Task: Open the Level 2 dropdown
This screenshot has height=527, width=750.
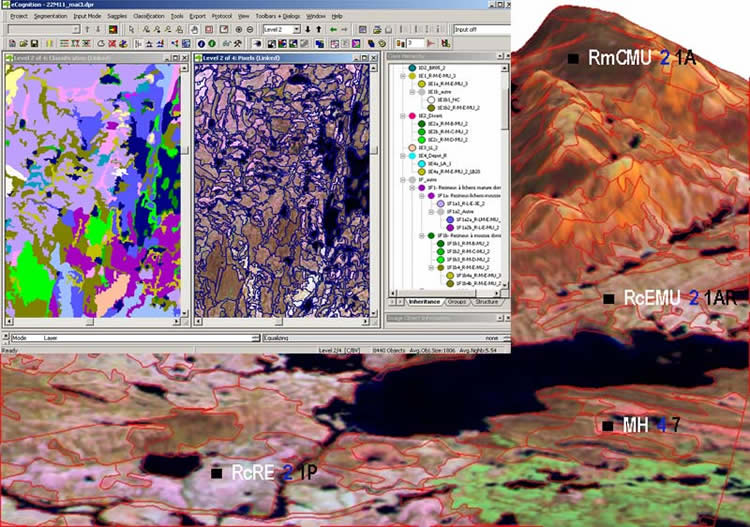Action: pyautogui.click(x=297, y=30)
